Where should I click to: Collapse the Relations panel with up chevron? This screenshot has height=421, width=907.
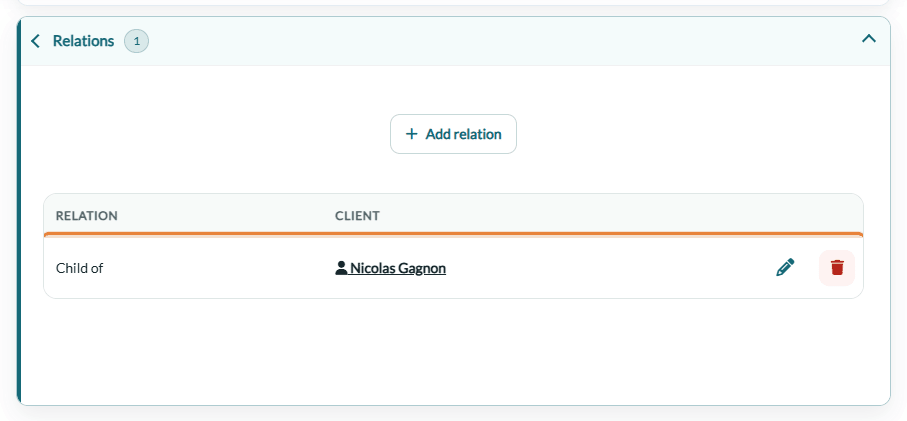tap(868, 39)
